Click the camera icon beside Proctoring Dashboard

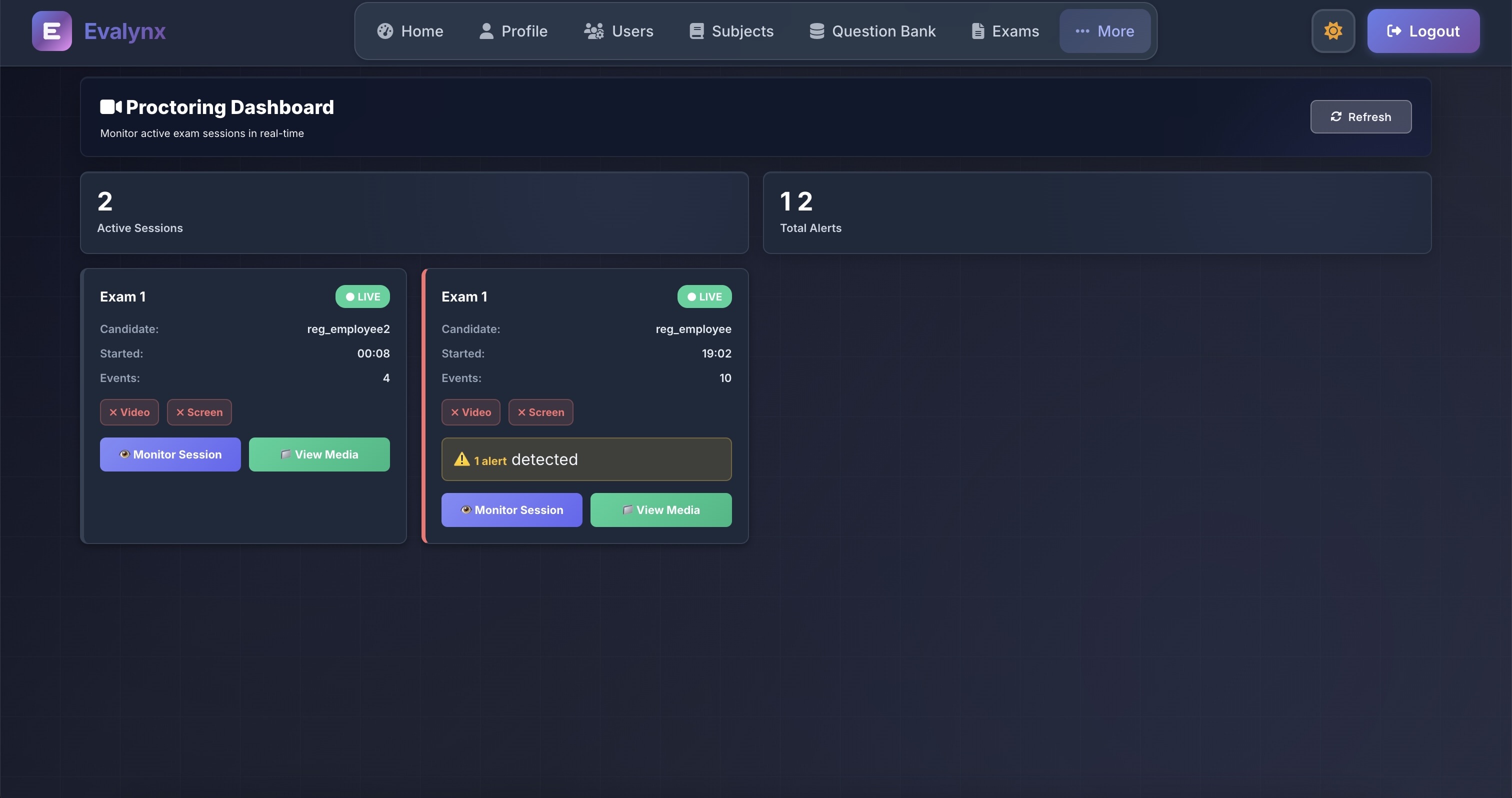point(110,107)
